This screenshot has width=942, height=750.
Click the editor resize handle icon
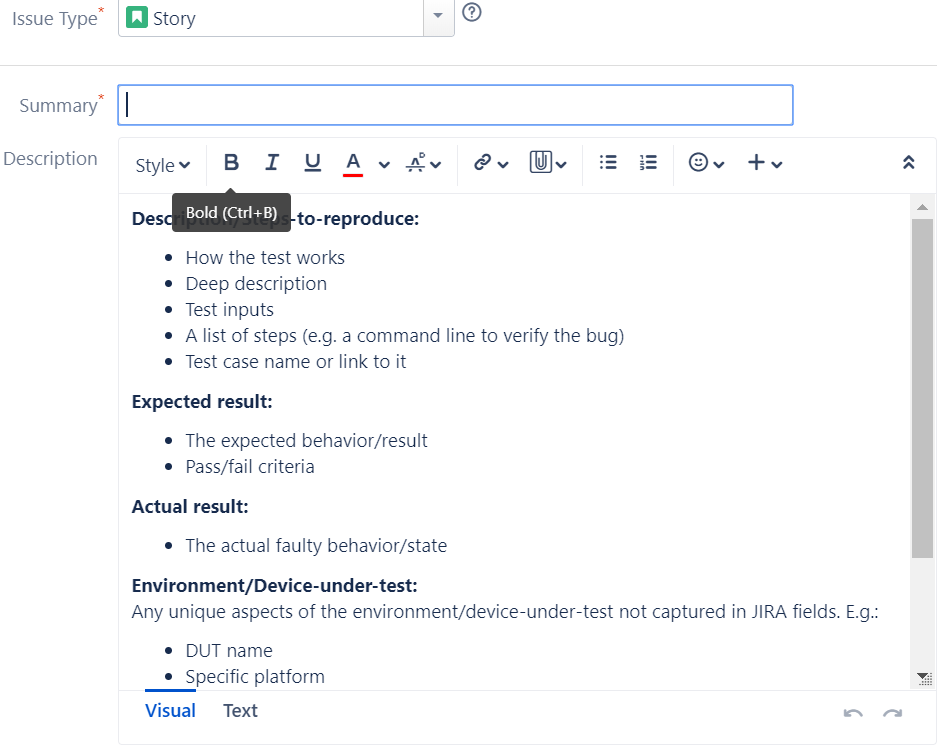925,679
